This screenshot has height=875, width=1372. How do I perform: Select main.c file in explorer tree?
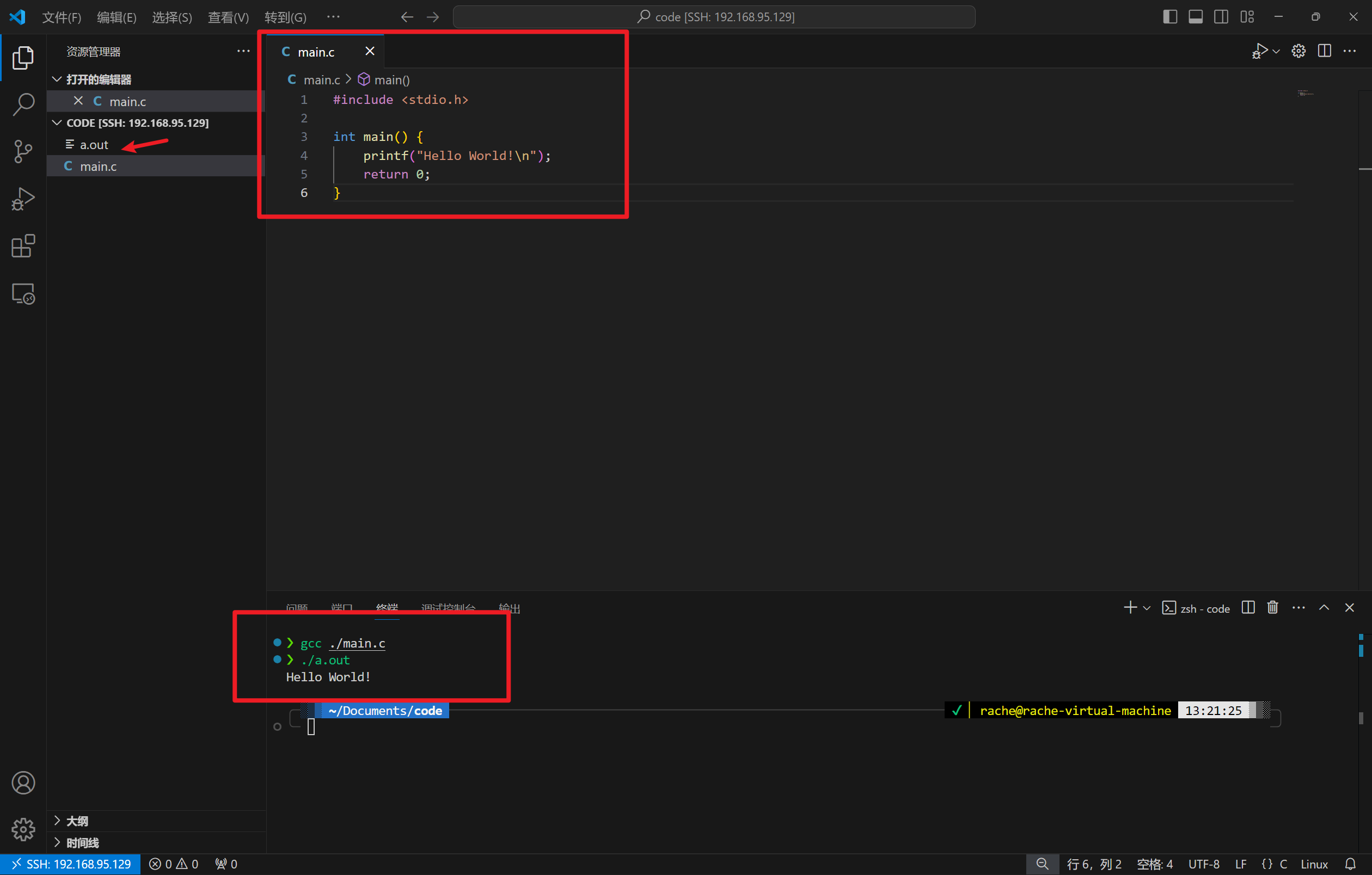pos(156,166)
